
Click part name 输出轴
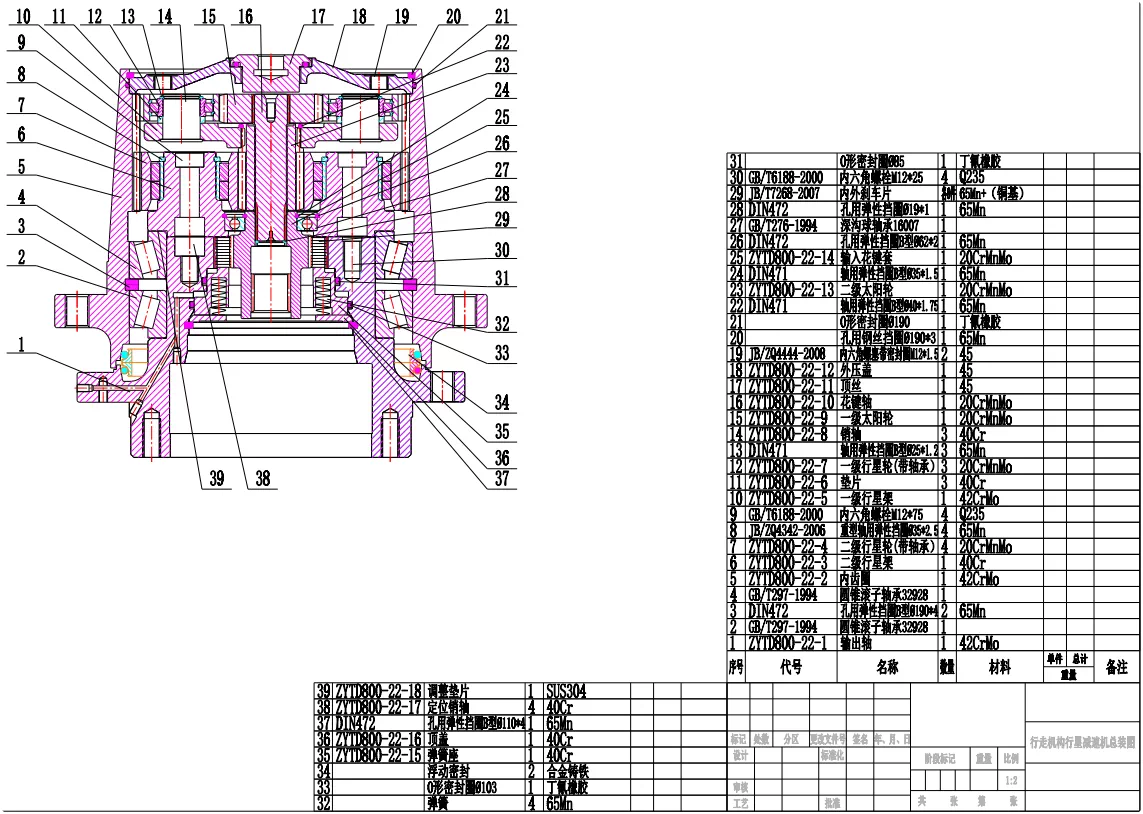point(856,643)
